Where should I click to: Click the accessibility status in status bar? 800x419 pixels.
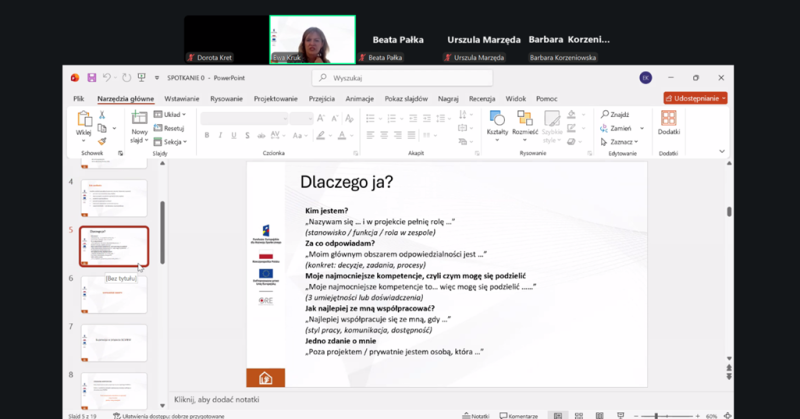[x=171, y=415]
